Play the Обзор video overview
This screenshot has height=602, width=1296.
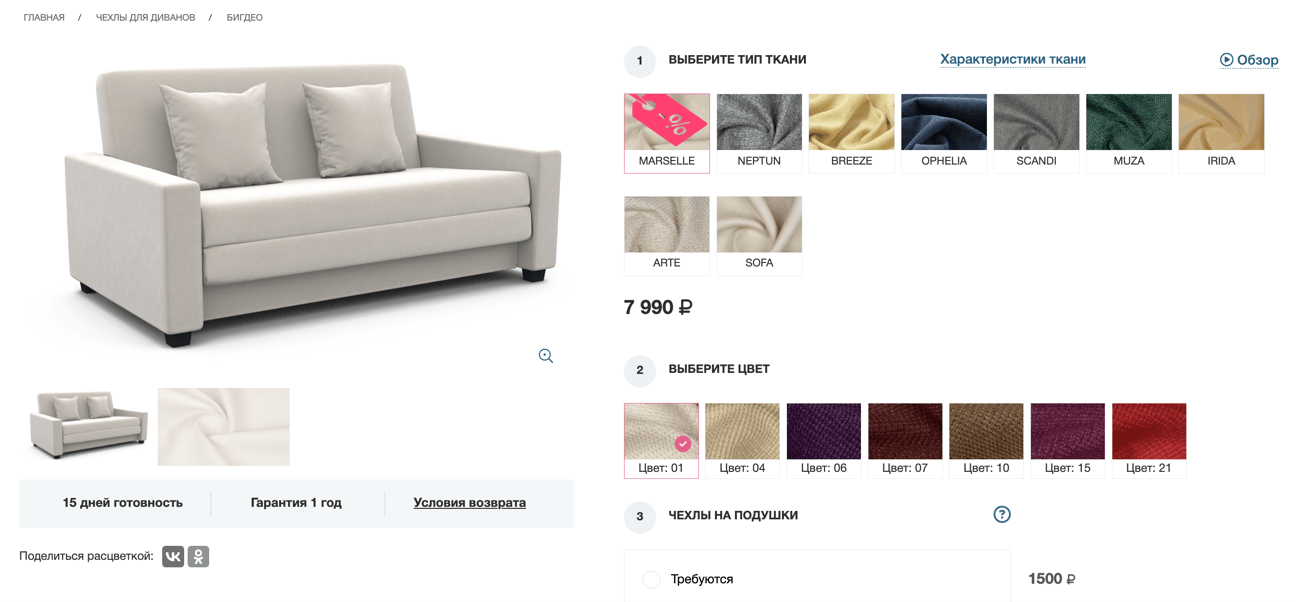(1249, 60)
